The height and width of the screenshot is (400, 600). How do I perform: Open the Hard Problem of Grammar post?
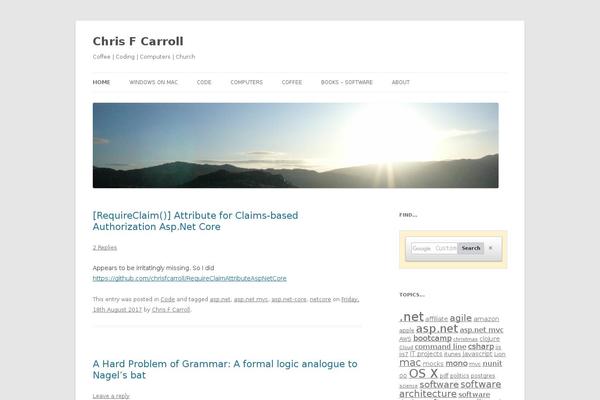point(225,369)
